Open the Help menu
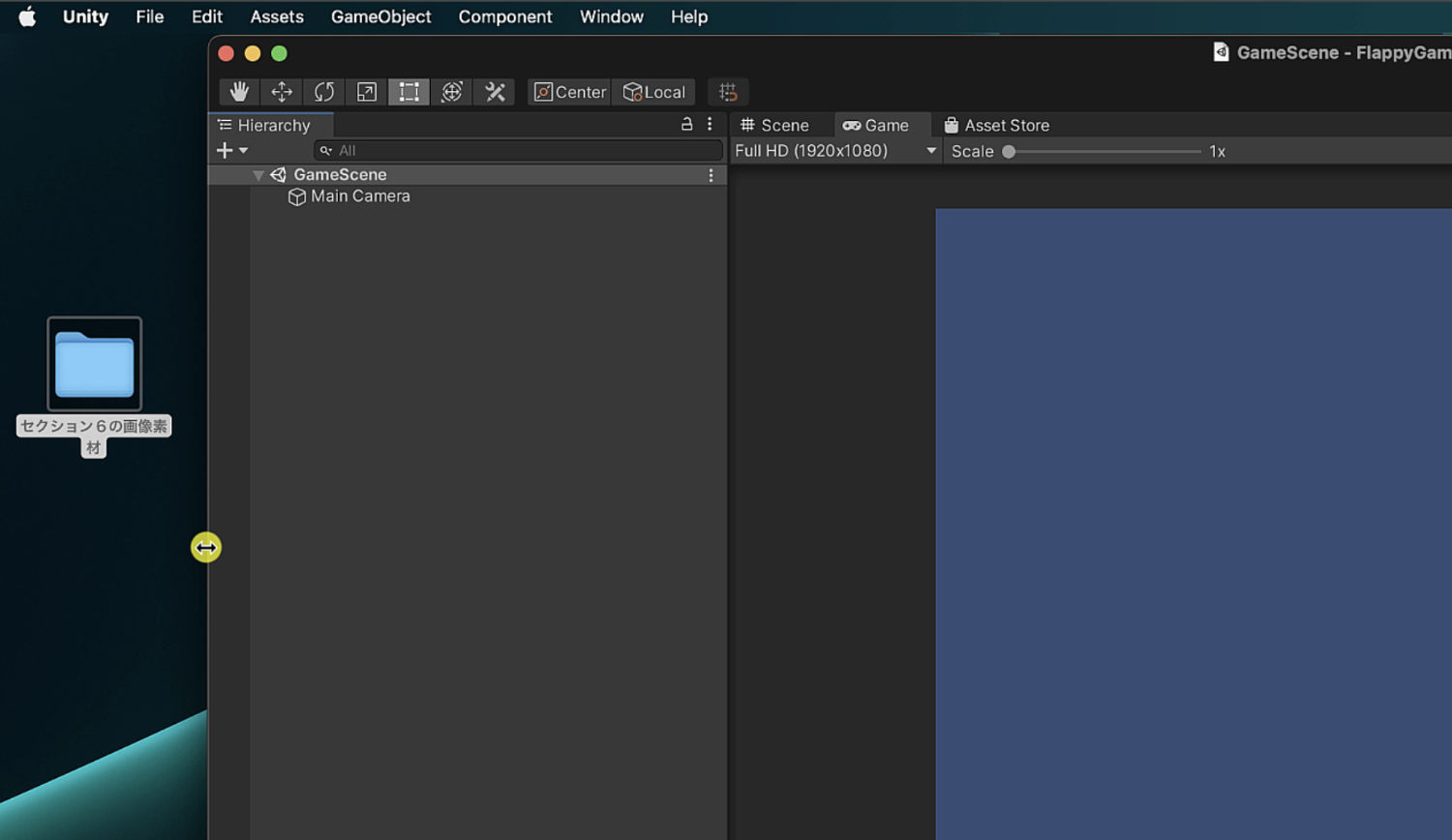The height and width of the screenshot is (840, 1452). pos(689,16)
